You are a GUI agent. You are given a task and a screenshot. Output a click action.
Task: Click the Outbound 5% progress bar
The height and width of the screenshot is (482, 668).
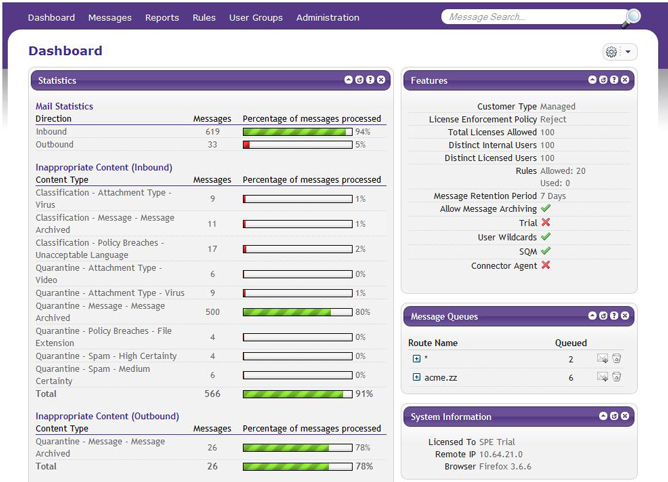pyautogui.click(x=298, y=145)
